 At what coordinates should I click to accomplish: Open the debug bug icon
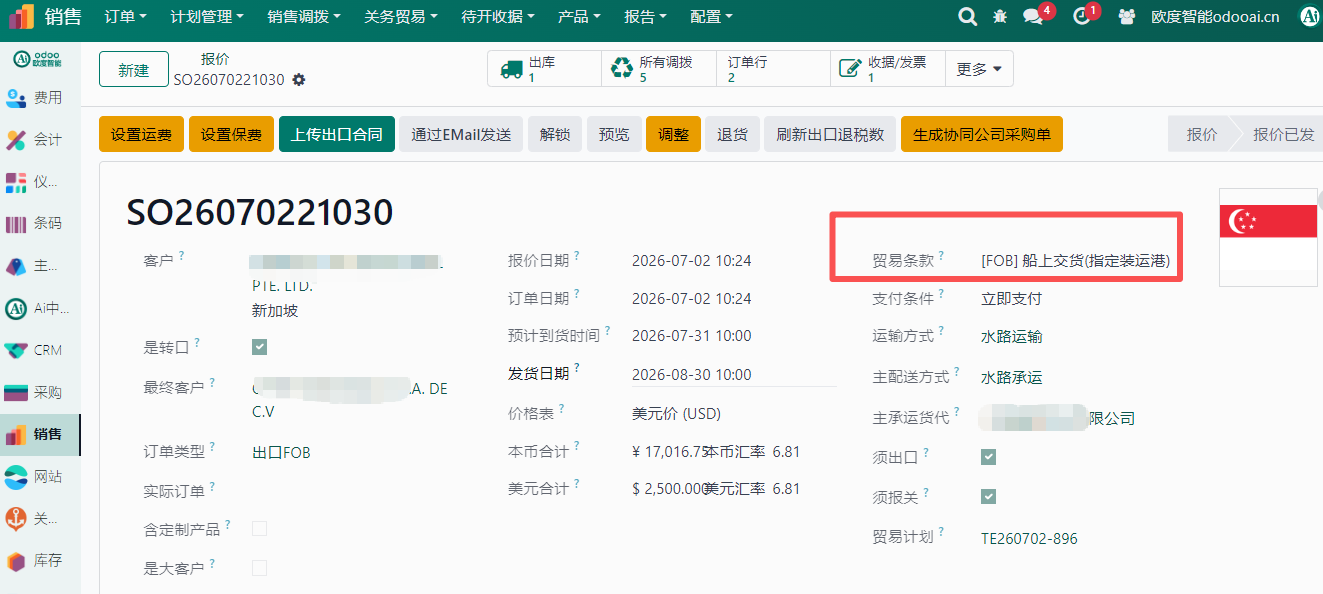pyautogui.click(x=1000, y=16)
